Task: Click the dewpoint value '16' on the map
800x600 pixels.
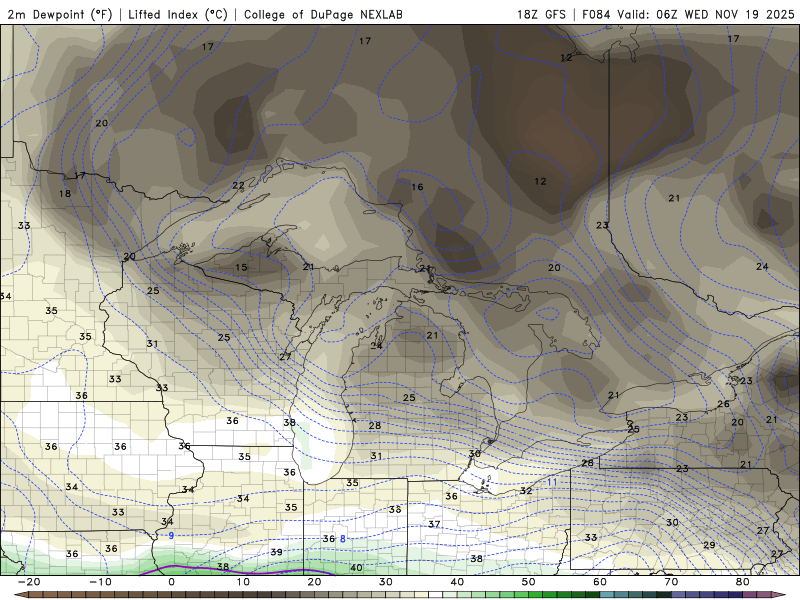Action: coord(417,187)
